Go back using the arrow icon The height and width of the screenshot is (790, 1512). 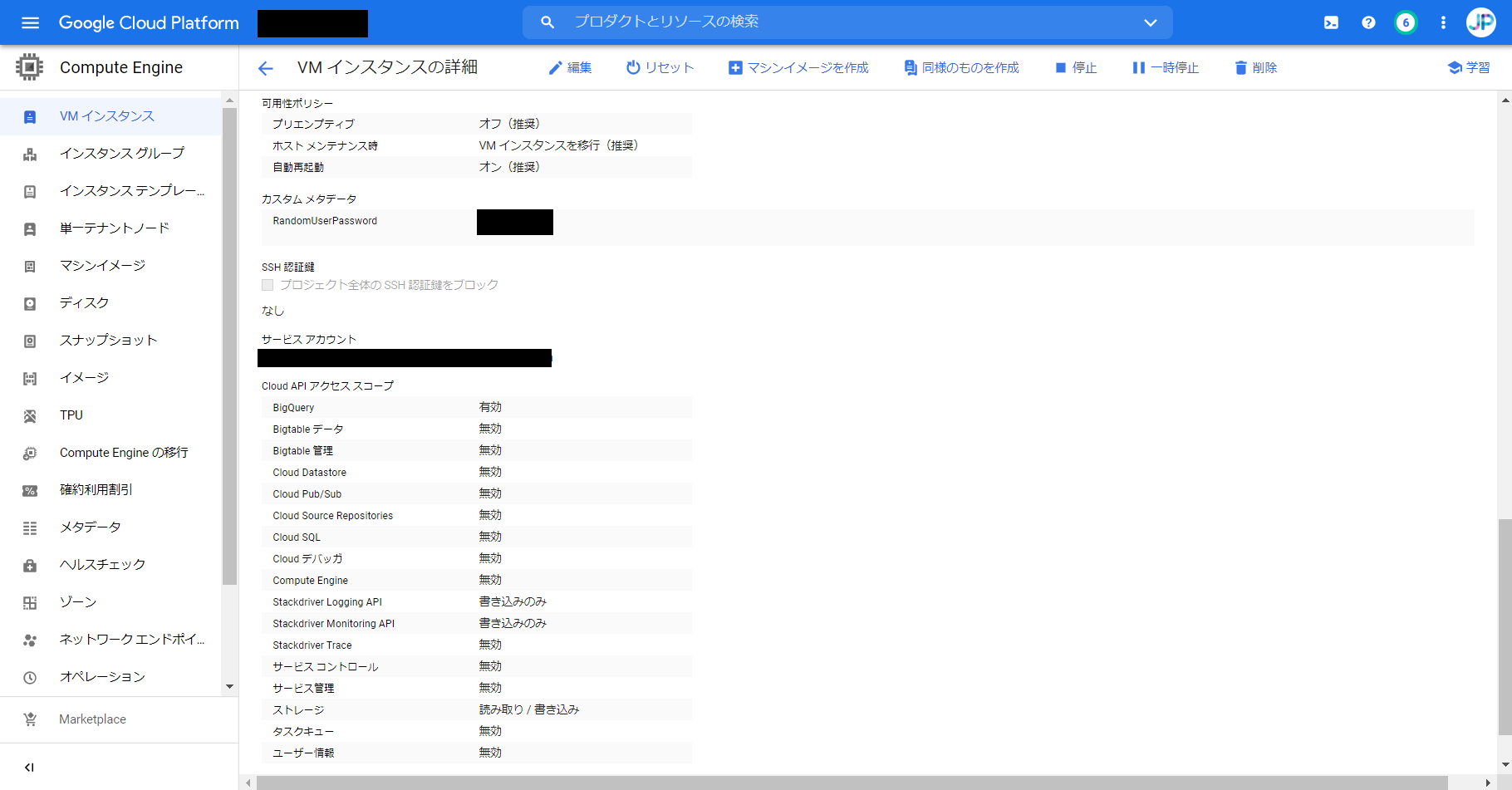pyautogui.click(x=265, y=68)
